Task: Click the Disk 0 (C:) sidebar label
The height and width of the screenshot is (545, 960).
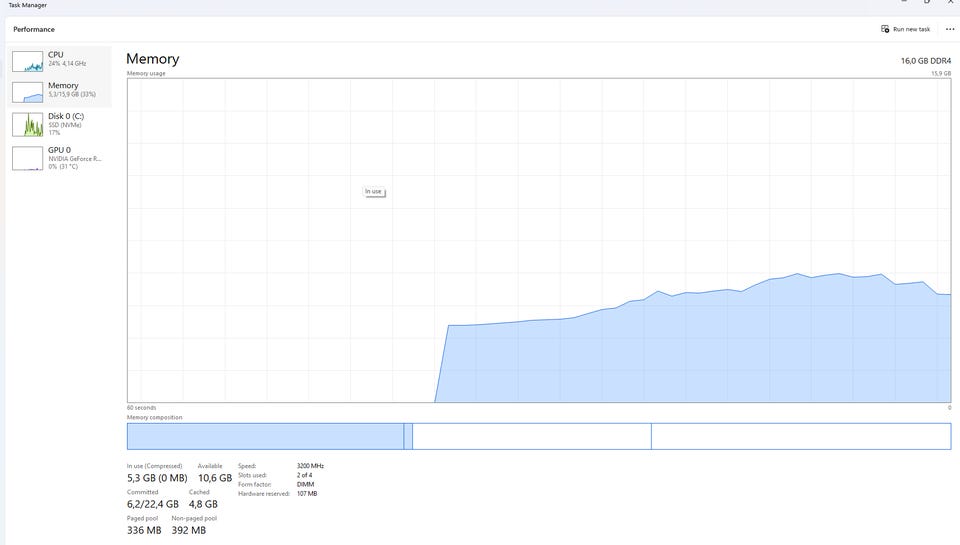Action: [x=66, y=116]
